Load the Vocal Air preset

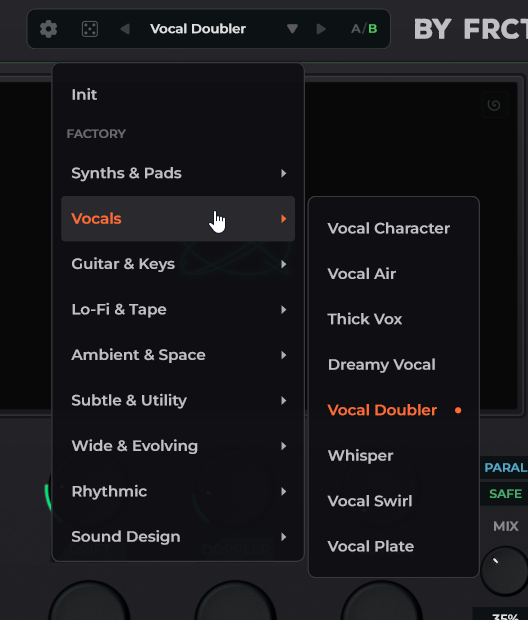point(394,274)
